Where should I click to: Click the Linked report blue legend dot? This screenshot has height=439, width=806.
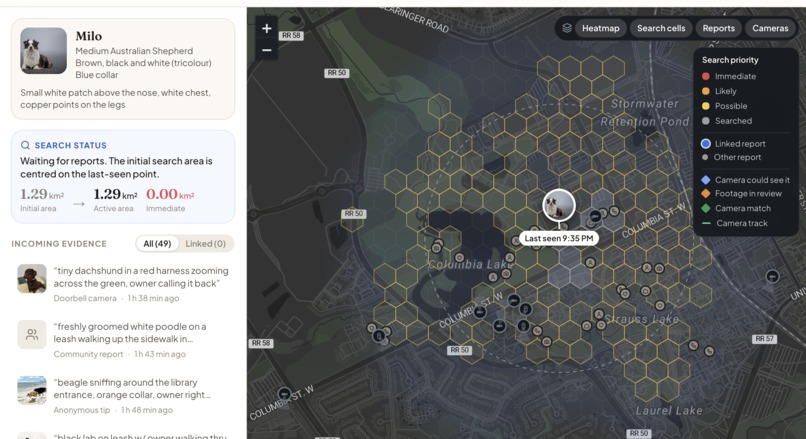pos(706,143)
